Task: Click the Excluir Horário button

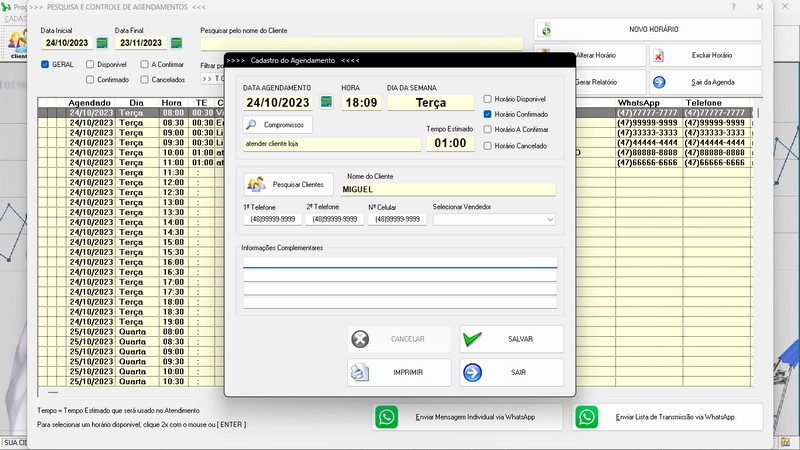Action: (706, 55)
